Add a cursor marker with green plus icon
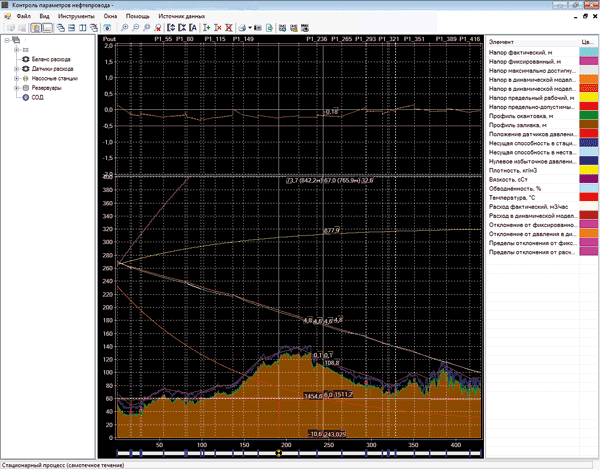Screen dimensions: 600x470 (207, 28)
